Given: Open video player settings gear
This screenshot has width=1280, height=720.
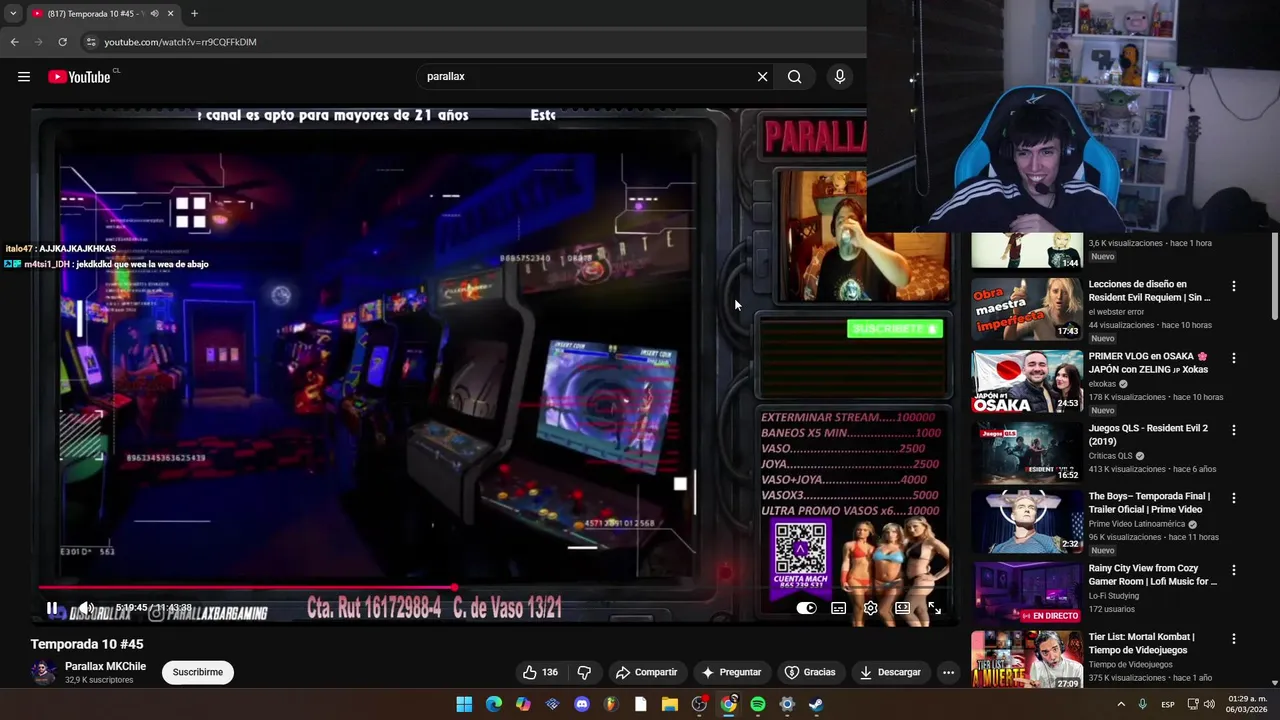Looking at the screenshot, I should click(x=871, y=608).
